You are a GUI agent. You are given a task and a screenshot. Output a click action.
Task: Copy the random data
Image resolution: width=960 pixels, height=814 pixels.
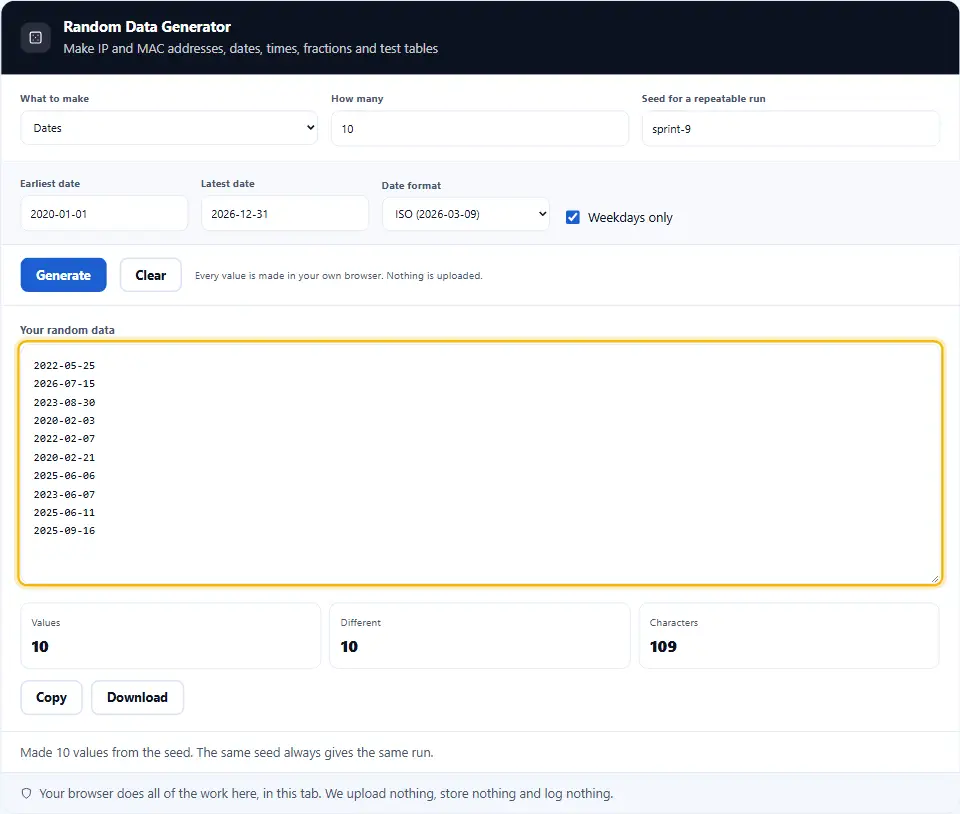[51, 698]
